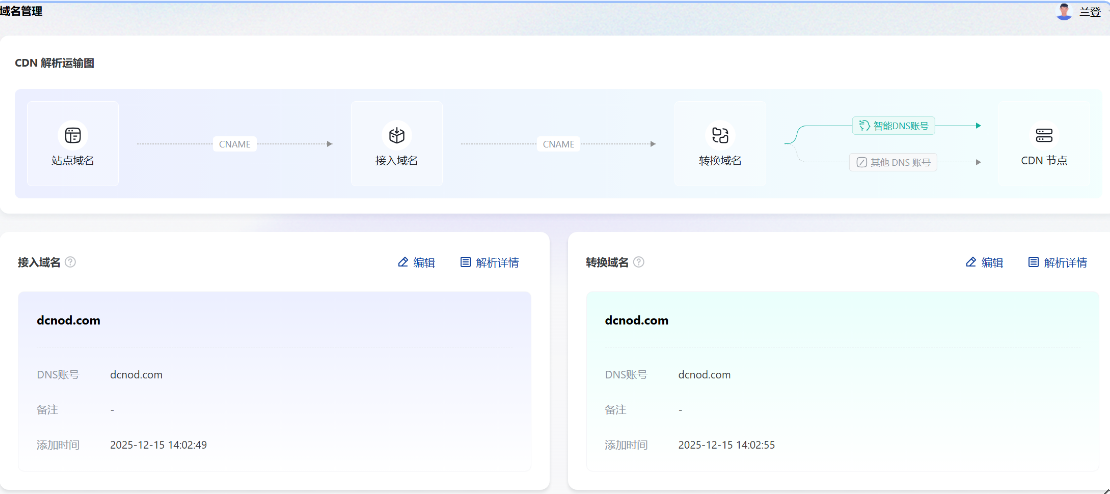
Task: Click the CDN 节点 server icon
Action: 1044,135
